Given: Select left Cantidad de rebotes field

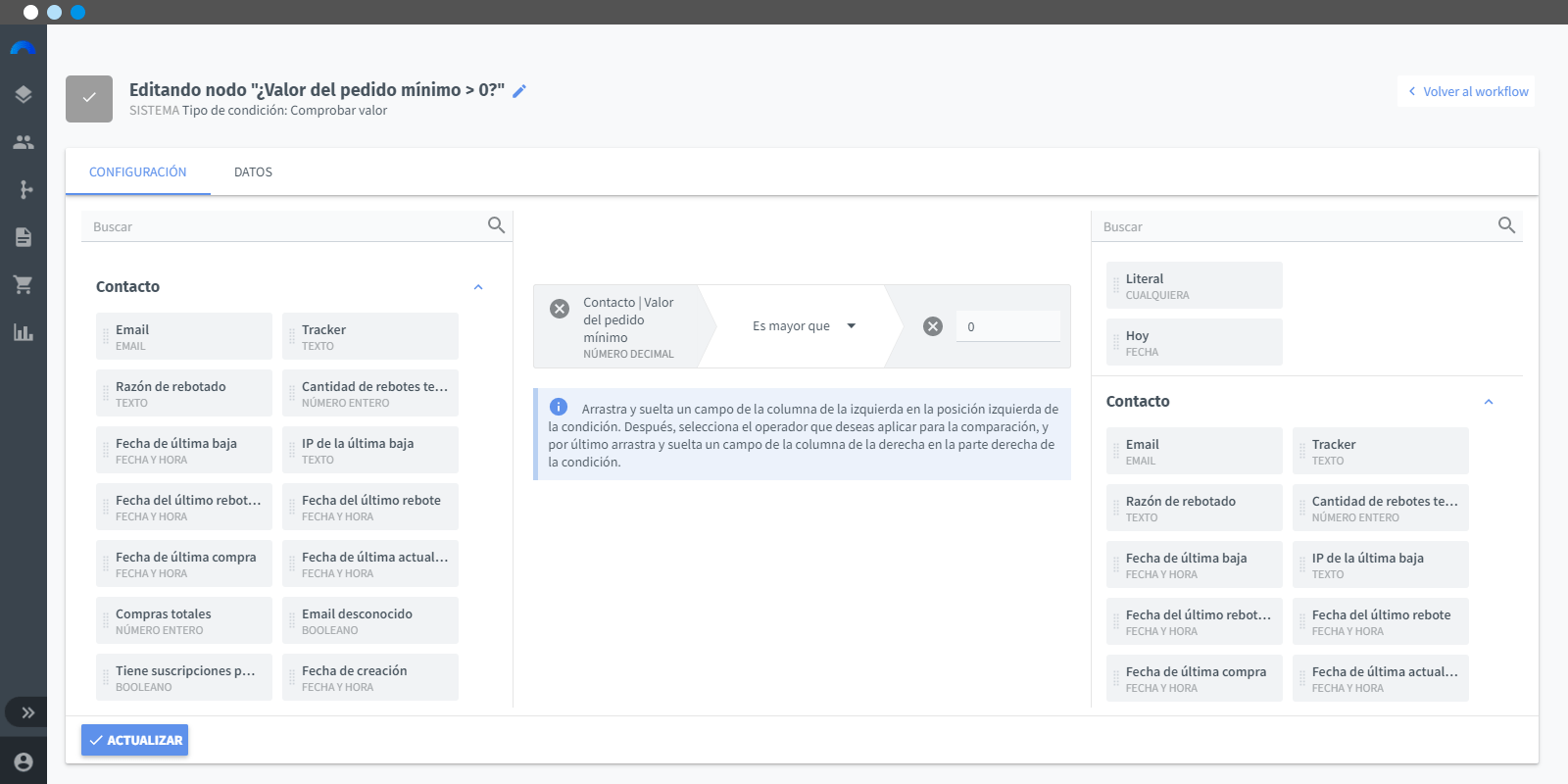Looking at the screenshot, I should pyautogui.click(x=370, y=393).
